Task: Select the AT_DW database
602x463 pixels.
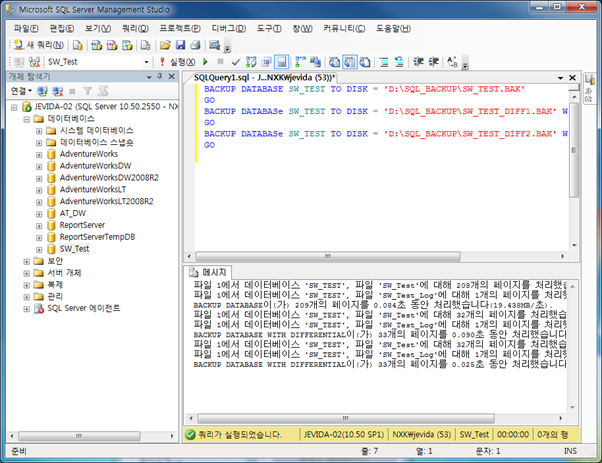Action: 73,213
